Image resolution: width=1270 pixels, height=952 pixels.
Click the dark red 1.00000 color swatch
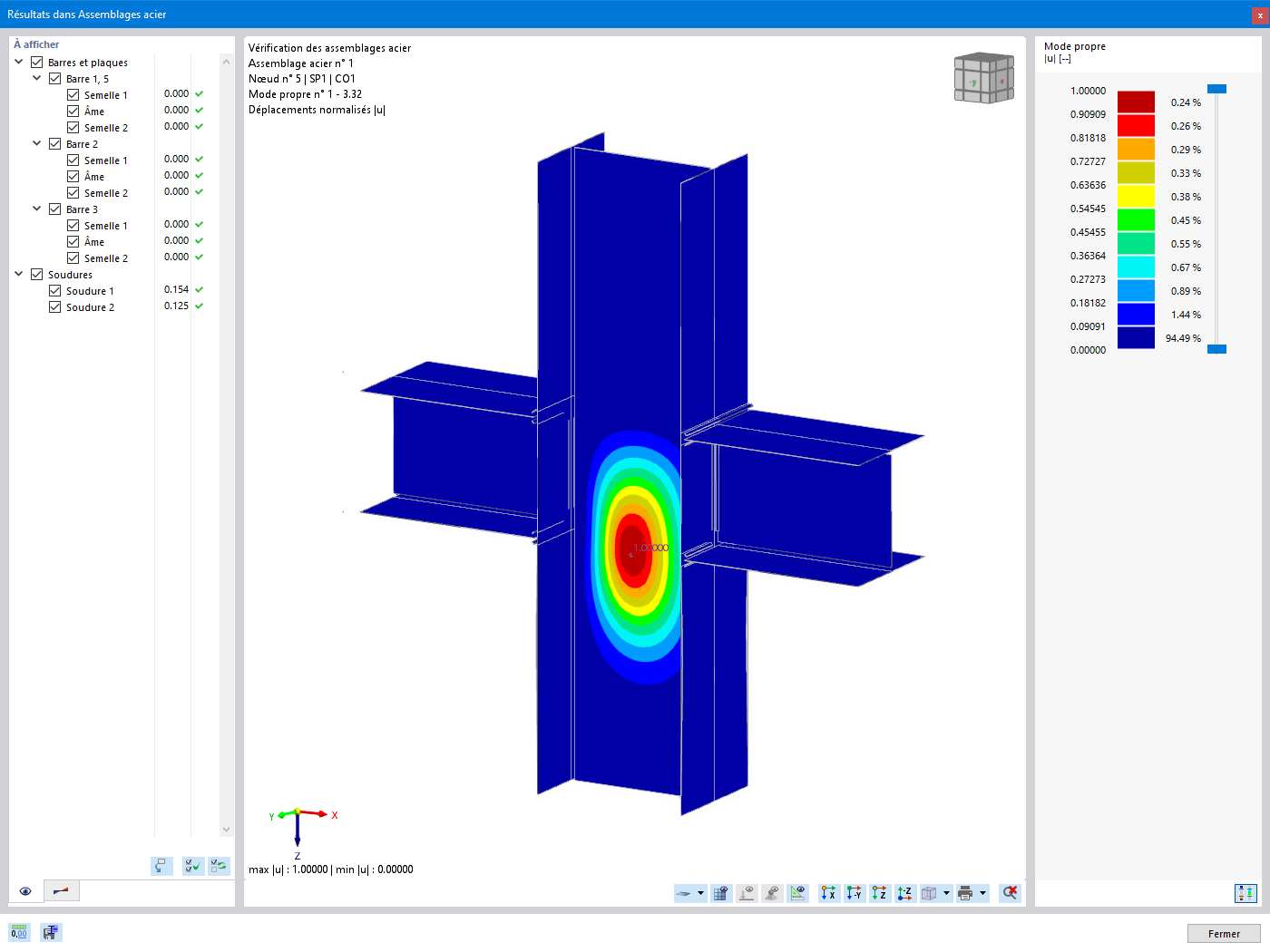(x=1136, y=102)
